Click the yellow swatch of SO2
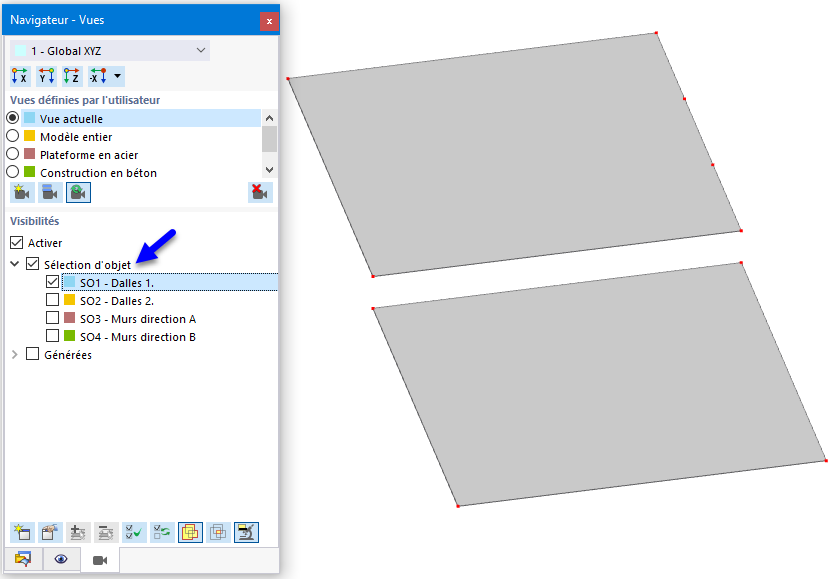Viewport: 834px width, 579px height. click(x=70, y=300)
